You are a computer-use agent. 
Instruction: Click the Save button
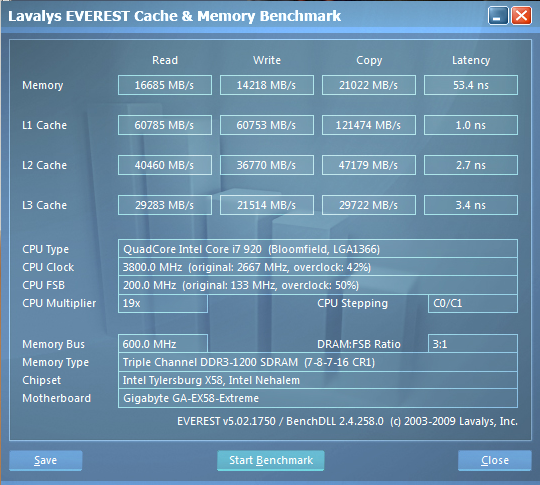coord(45,460)
